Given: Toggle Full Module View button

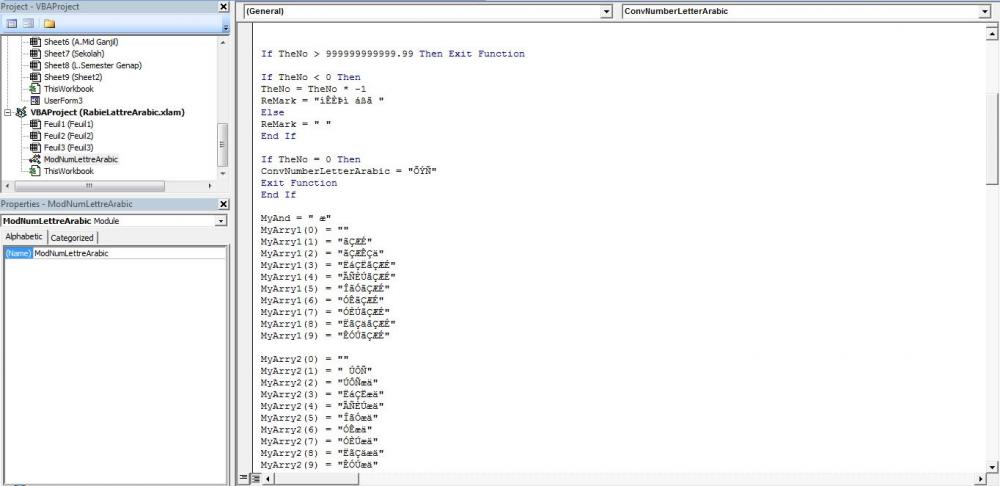Looking at the screenshot, I should tap(255, 479).
